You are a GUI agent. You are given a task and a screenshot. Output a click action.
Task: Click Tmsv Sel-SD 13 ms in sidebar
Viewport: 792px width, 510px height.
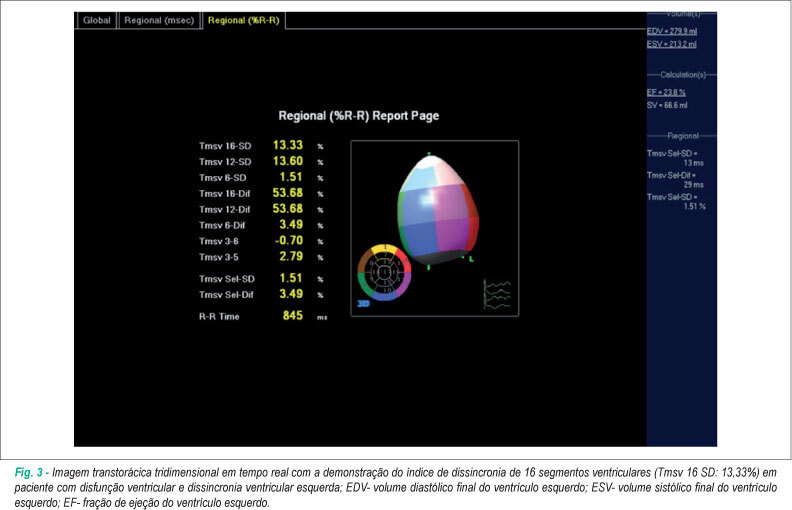(675, 158)
